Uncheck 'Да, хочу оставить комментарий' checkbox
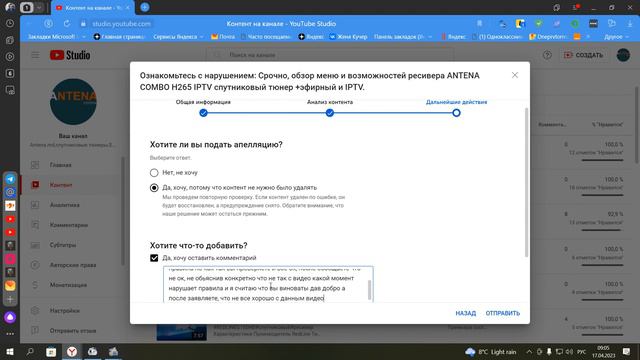 coord(154,258)
